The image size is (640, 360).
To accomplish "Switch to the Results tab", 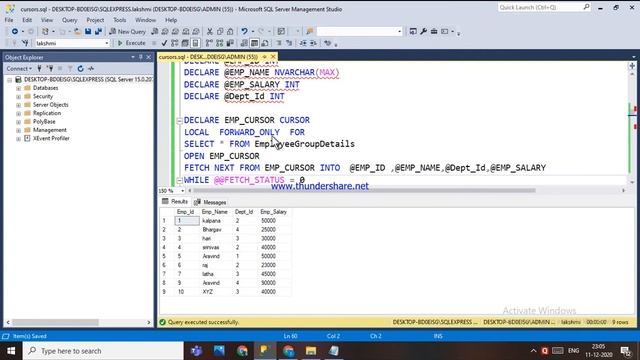I will (175, 202).
